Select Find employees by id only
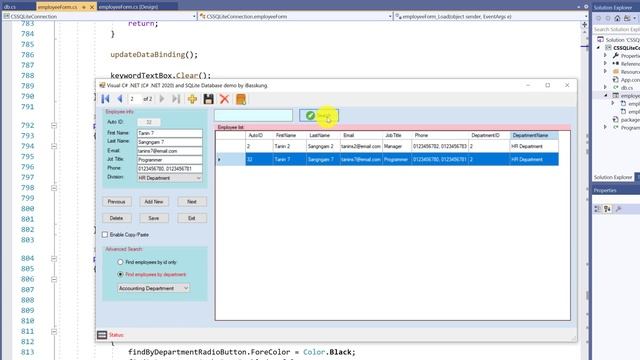The width and height of the screenshot is (640, 360). [120, 262]
